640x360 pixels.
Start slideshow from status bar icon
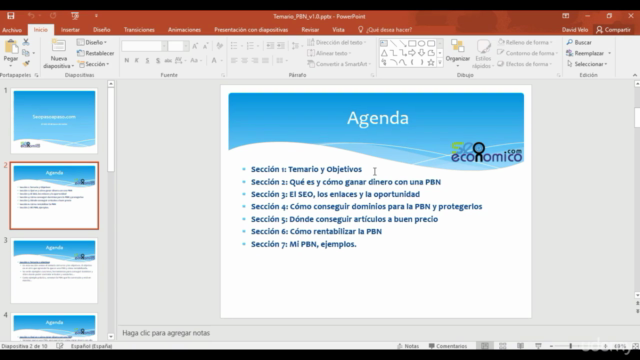(538, 346)
